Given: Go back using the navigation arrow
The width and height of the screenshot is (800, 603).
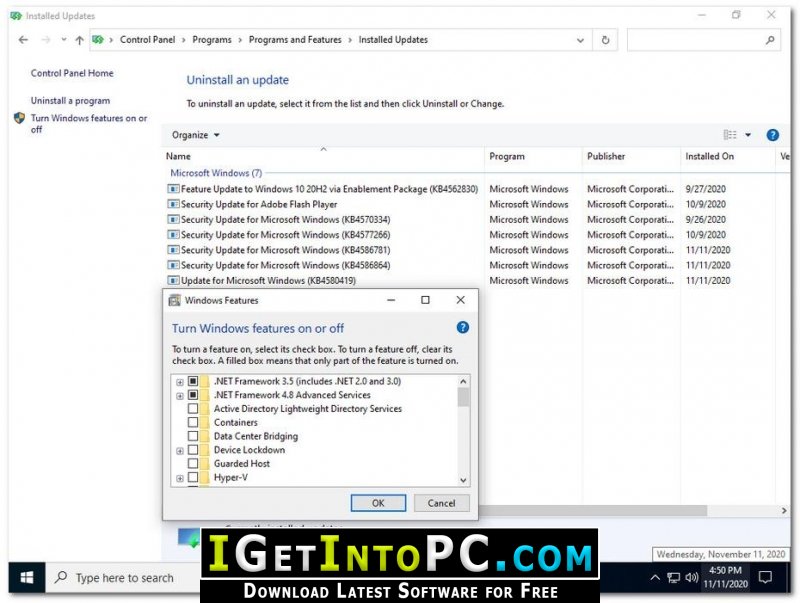Looking at the screenshot, I should tap(23, 40).
